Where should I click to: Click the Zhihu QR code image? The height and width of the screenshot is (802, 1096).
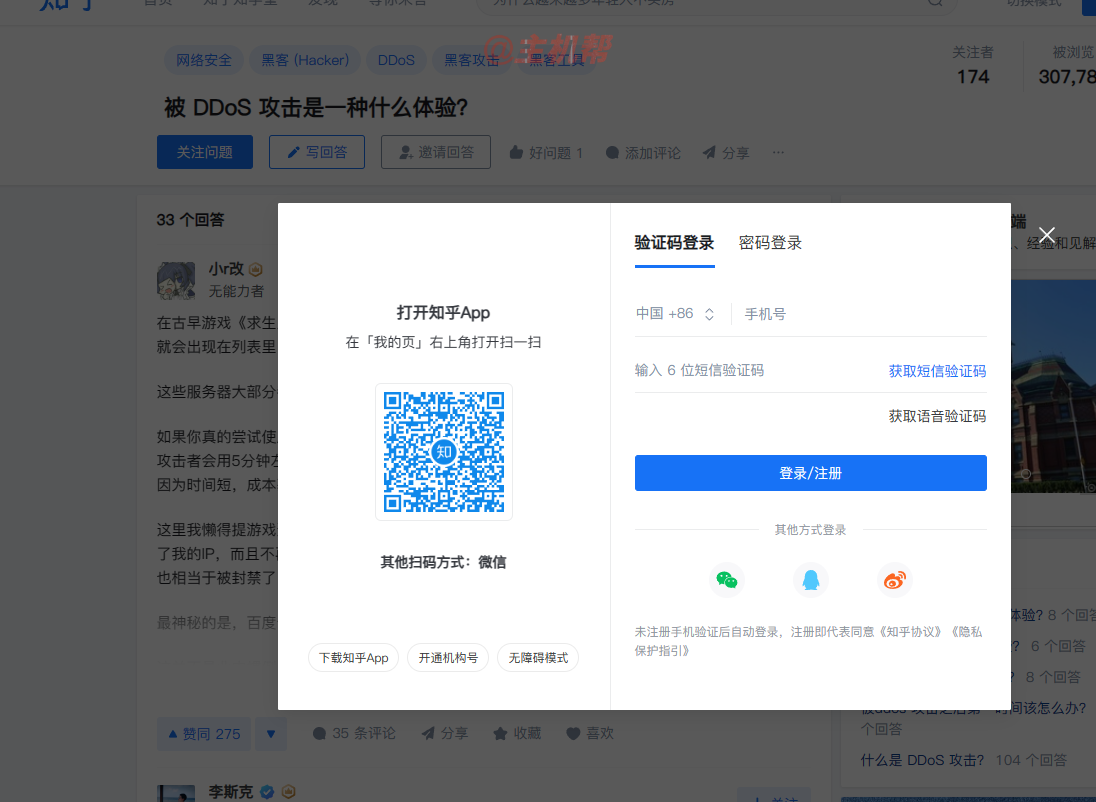coord(444,452)
